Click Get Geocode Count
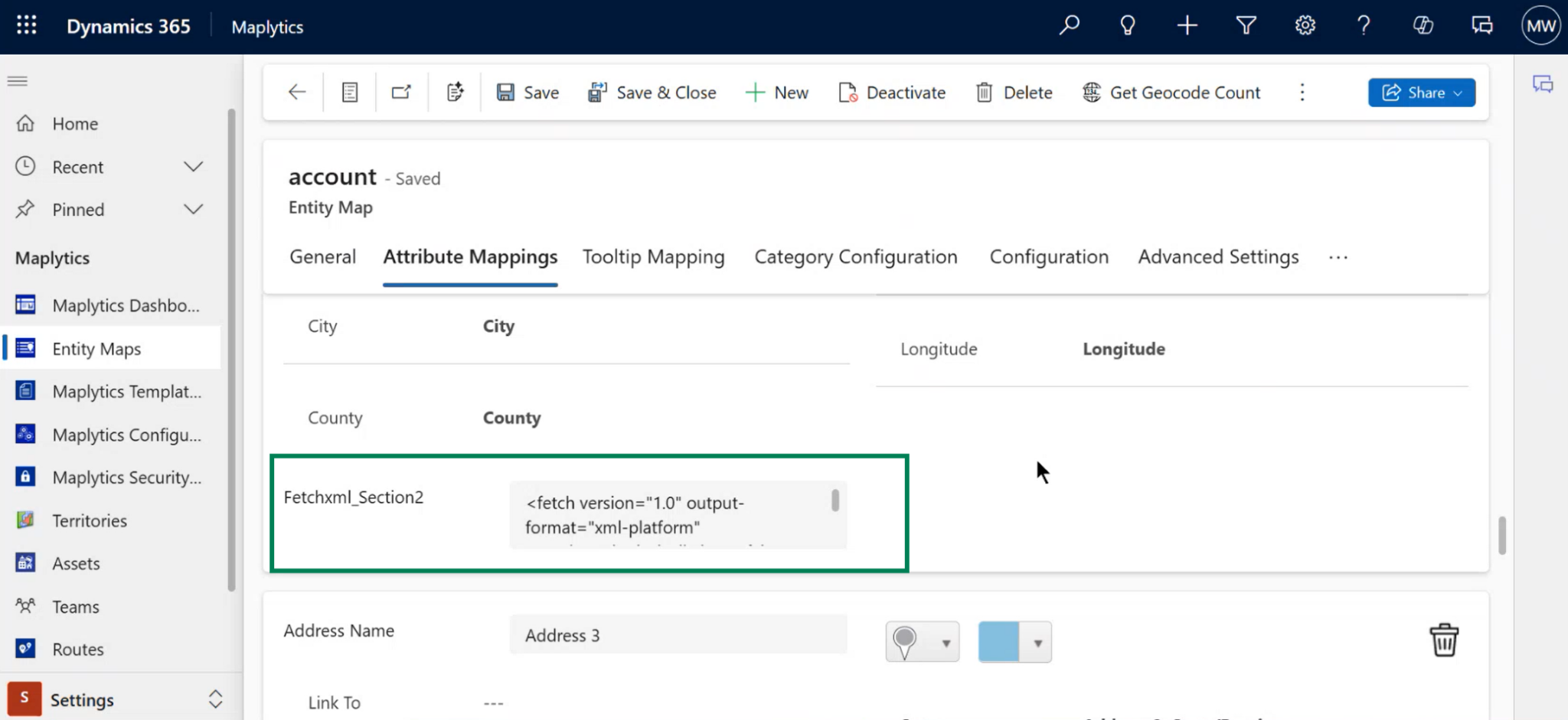1568x720 pixels. pos(1171,93)
